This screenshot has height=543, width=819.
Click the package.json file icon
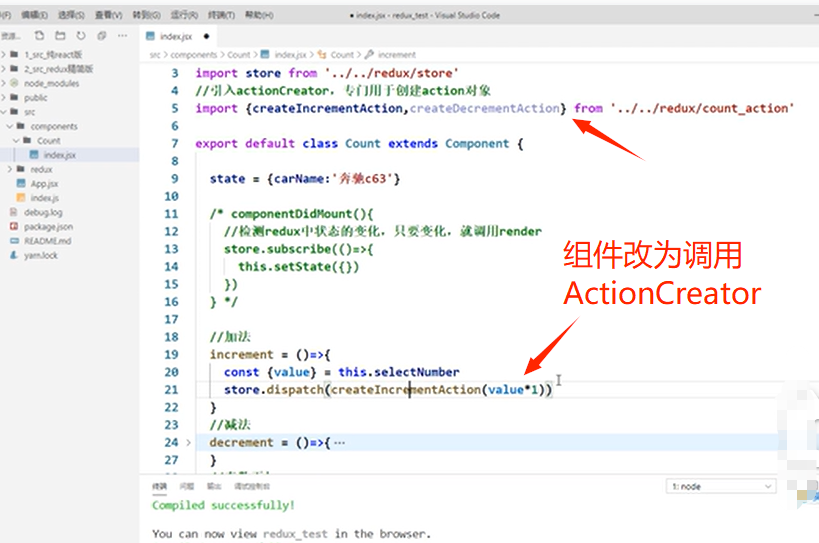[14, 227]
